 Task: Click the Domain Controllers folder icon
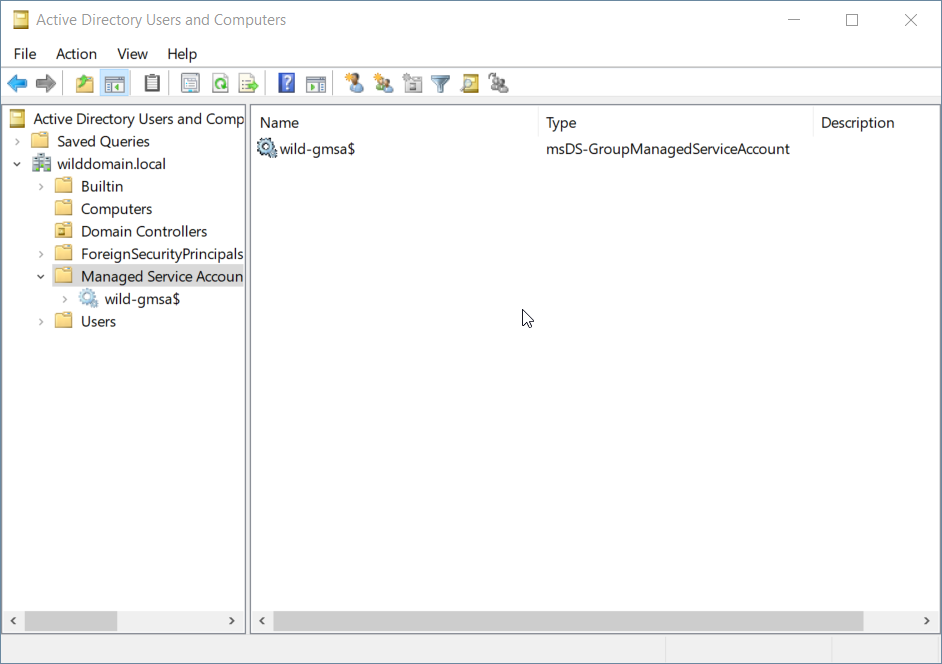(x=64, y=231)
